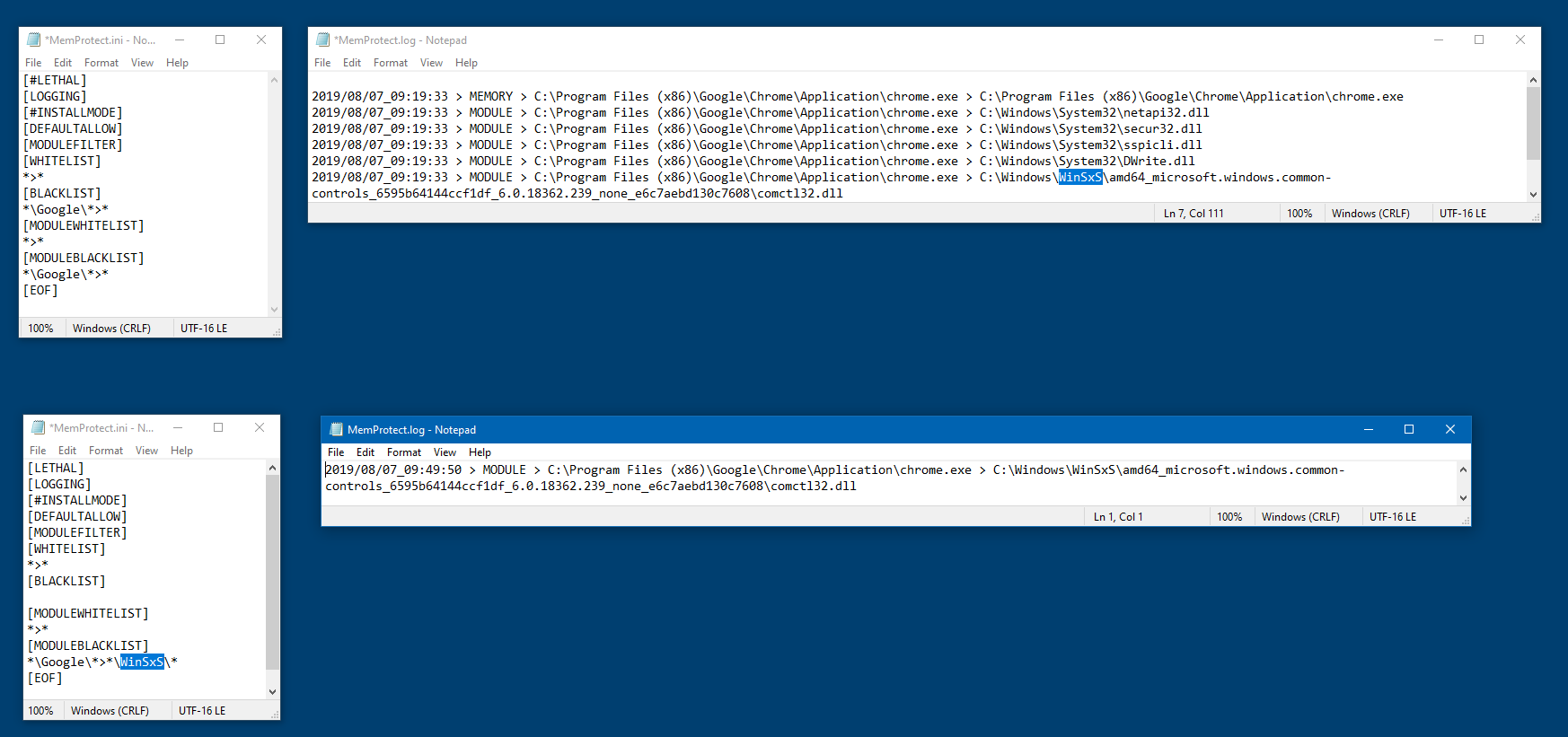Click the MEMORY log entry at 09:19:33
The width and height of the screenshot is (1568, 737).
(x=858, y=96)
